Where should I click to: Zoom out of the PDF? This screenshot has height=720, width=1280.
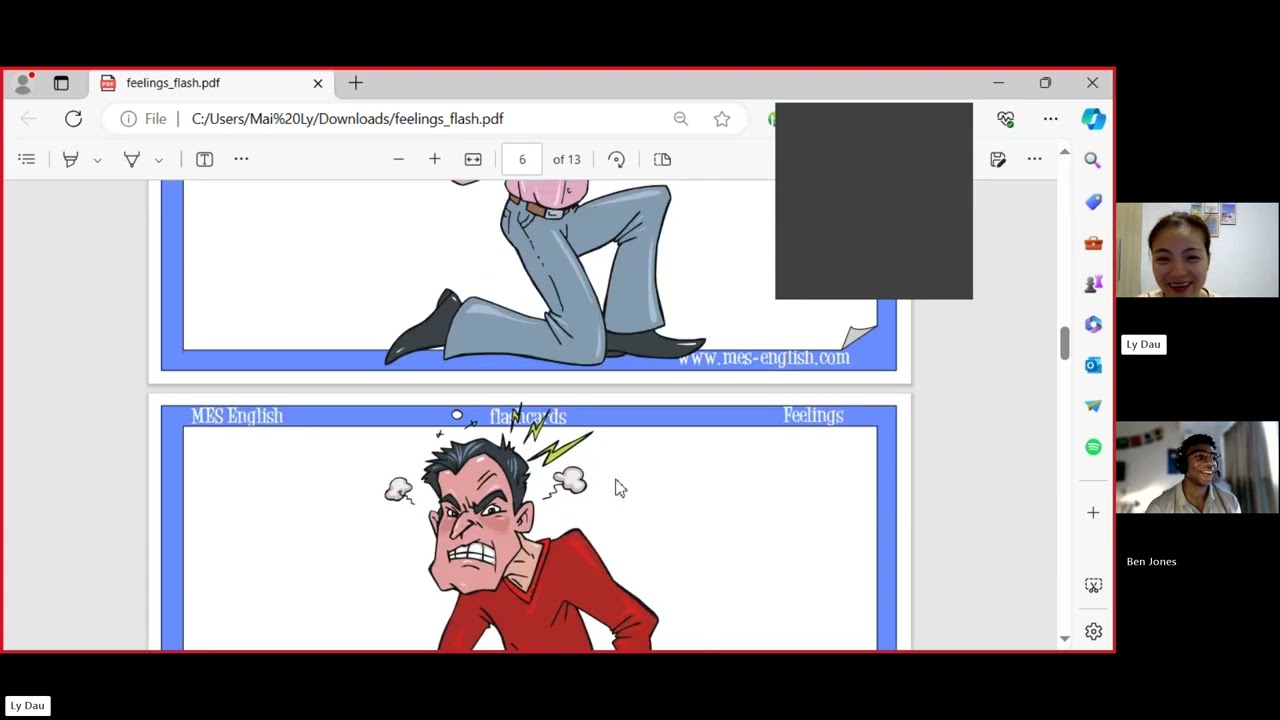pyautogui.click(x=398, y=159)
